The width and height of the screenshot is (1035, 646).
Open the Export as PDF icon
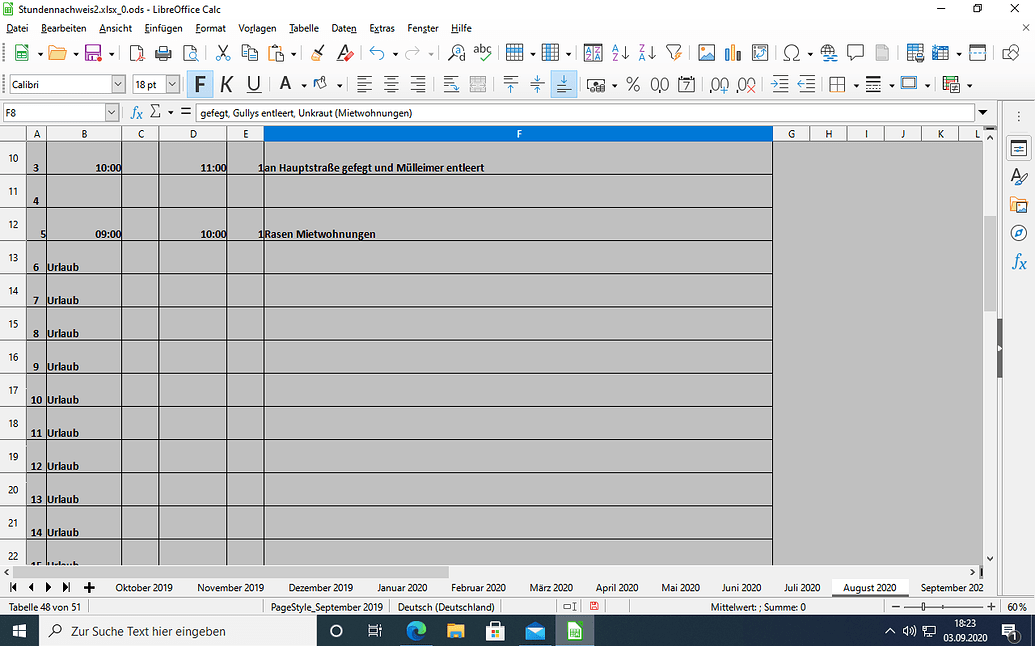point(135,53)
